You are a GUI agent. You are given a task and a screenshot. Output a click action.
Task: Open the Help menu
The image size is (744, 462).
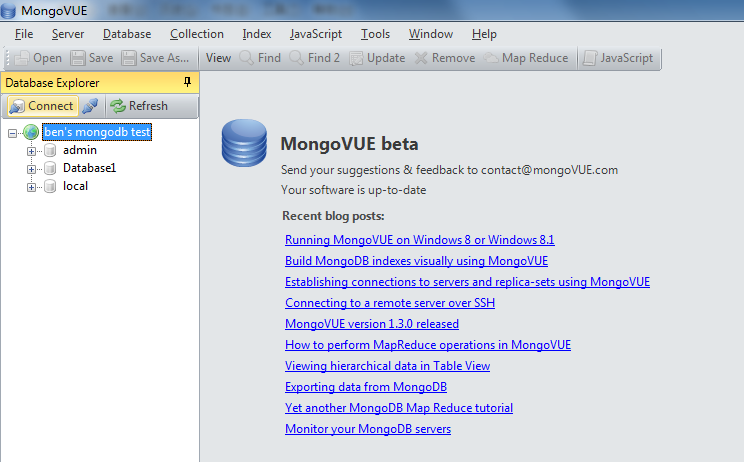[x=484, y=34]
